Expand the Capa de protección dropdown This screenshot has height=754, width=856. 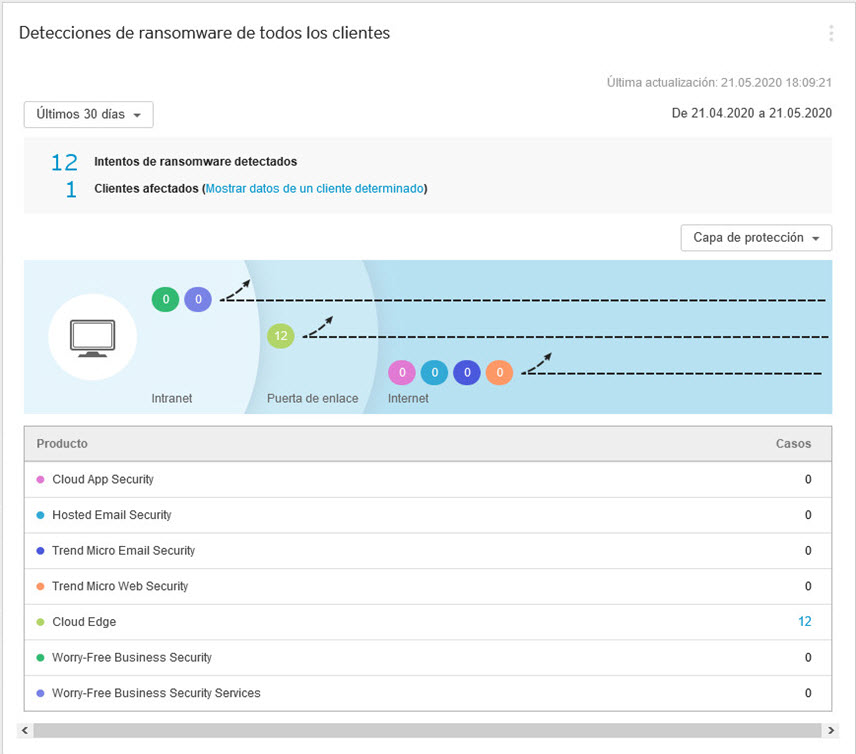755,238
